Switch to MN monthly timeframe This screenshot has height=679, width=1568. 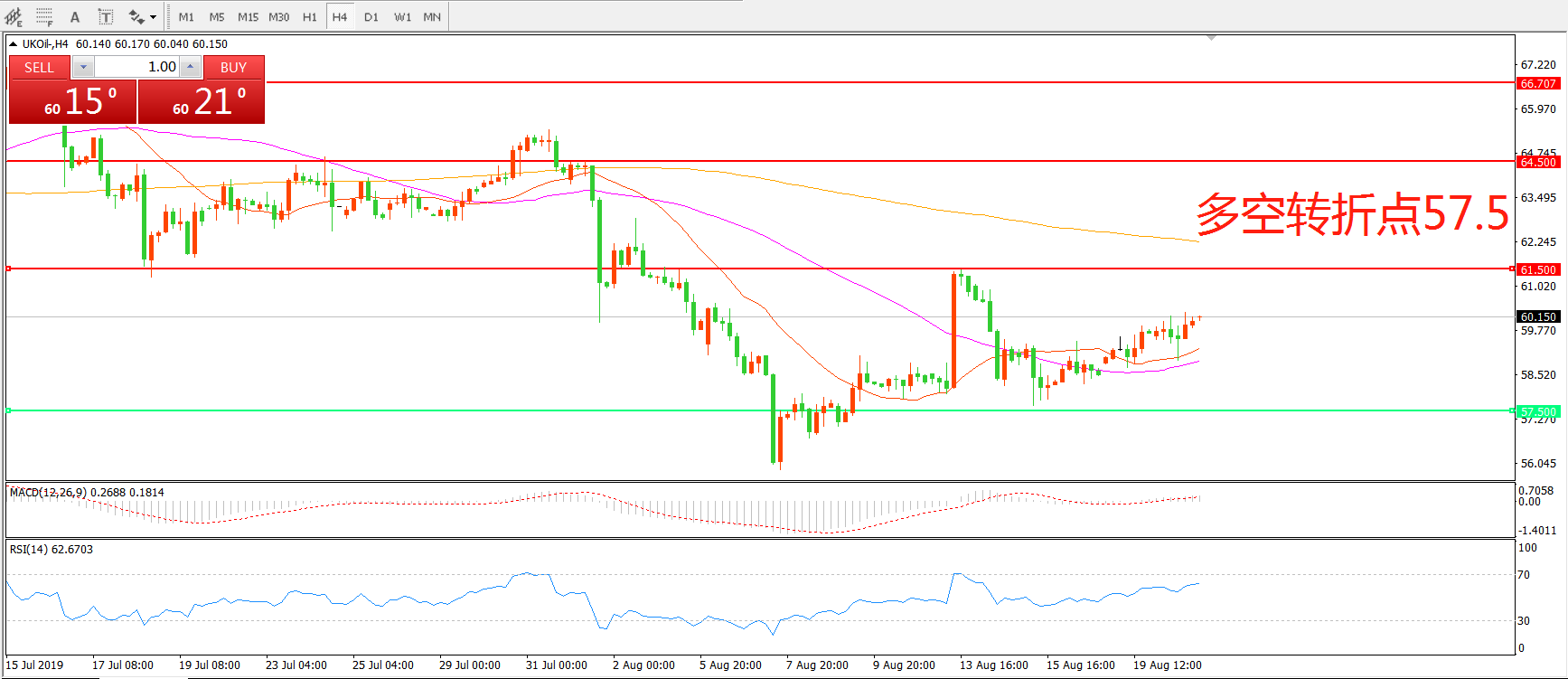pos(432,16)
